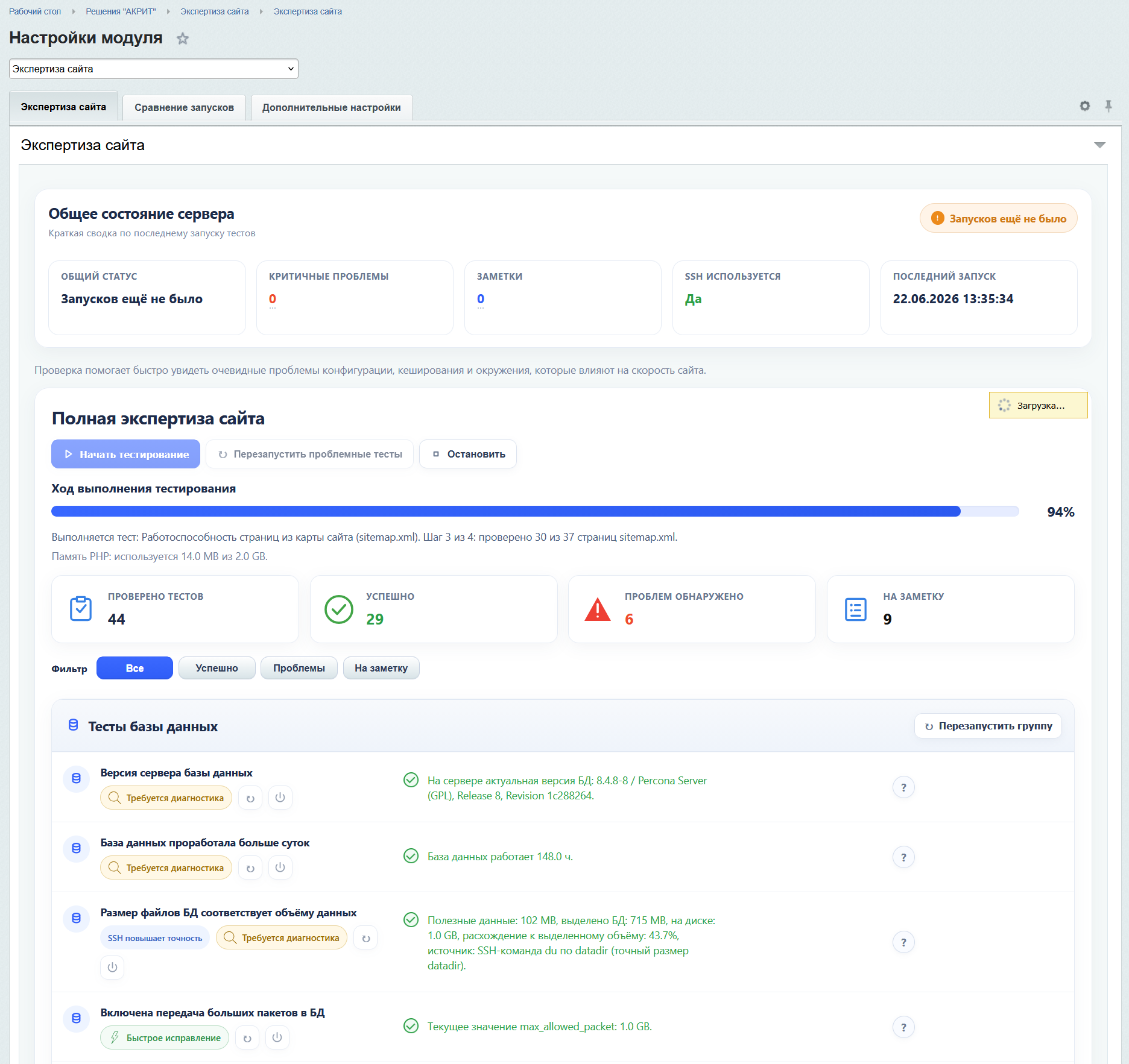Stop testing with Остановить button

coord(468,454)
